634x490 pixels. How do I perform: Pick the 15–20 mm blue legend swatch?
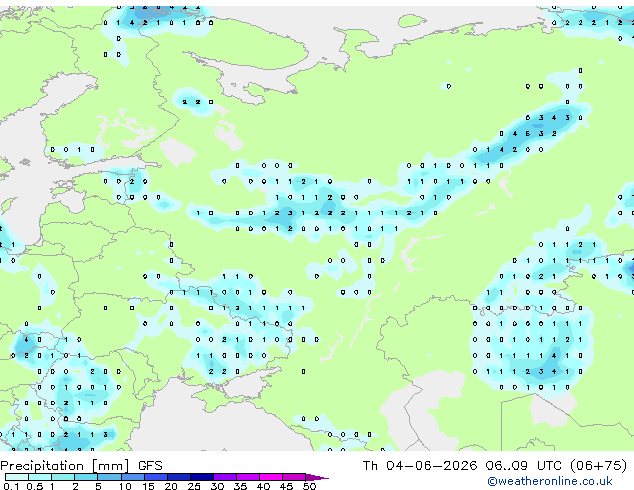[x=155, y=477]
